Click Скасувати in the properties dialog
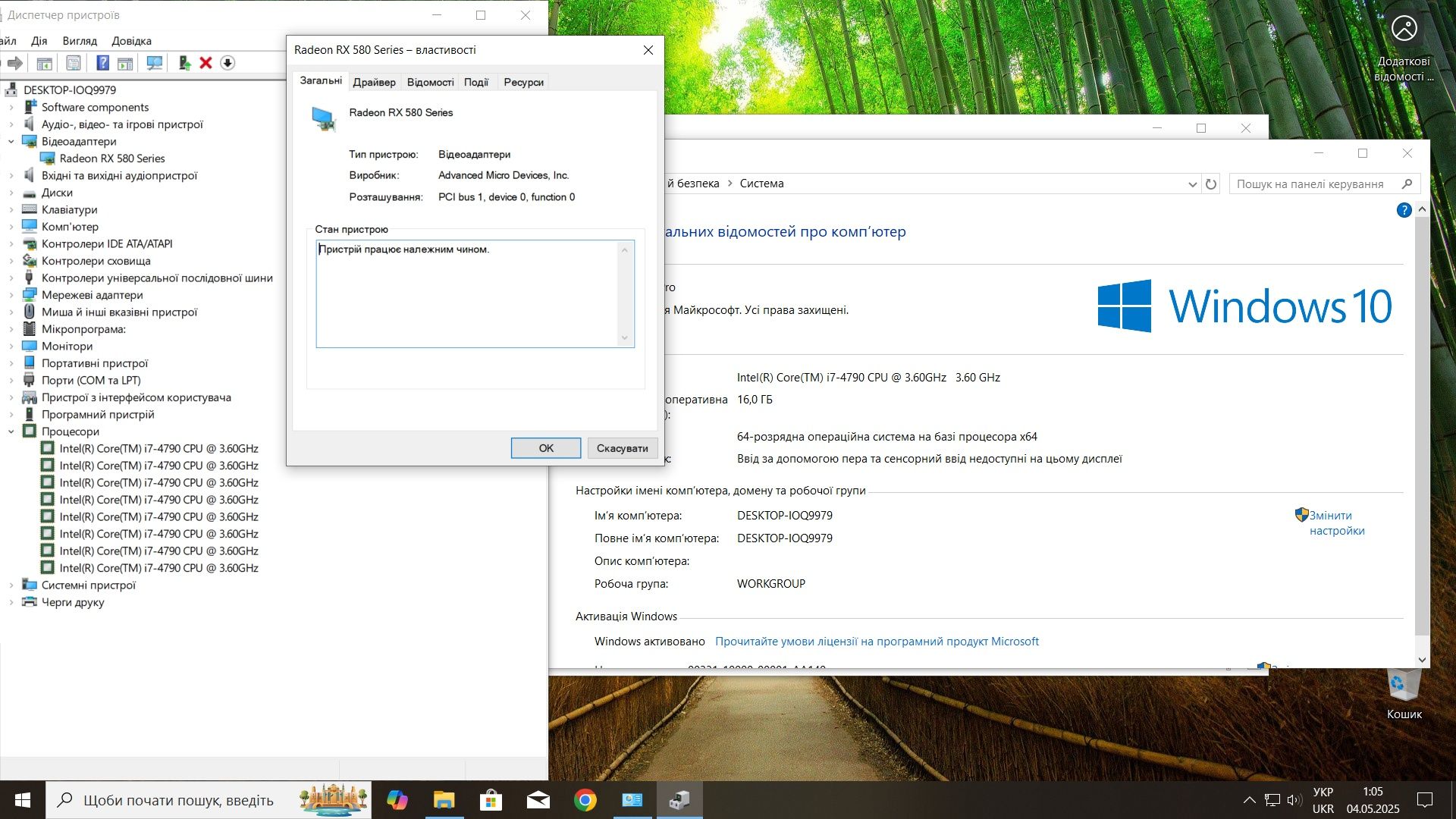This screenshot has width=1456, height=819. 623,448
